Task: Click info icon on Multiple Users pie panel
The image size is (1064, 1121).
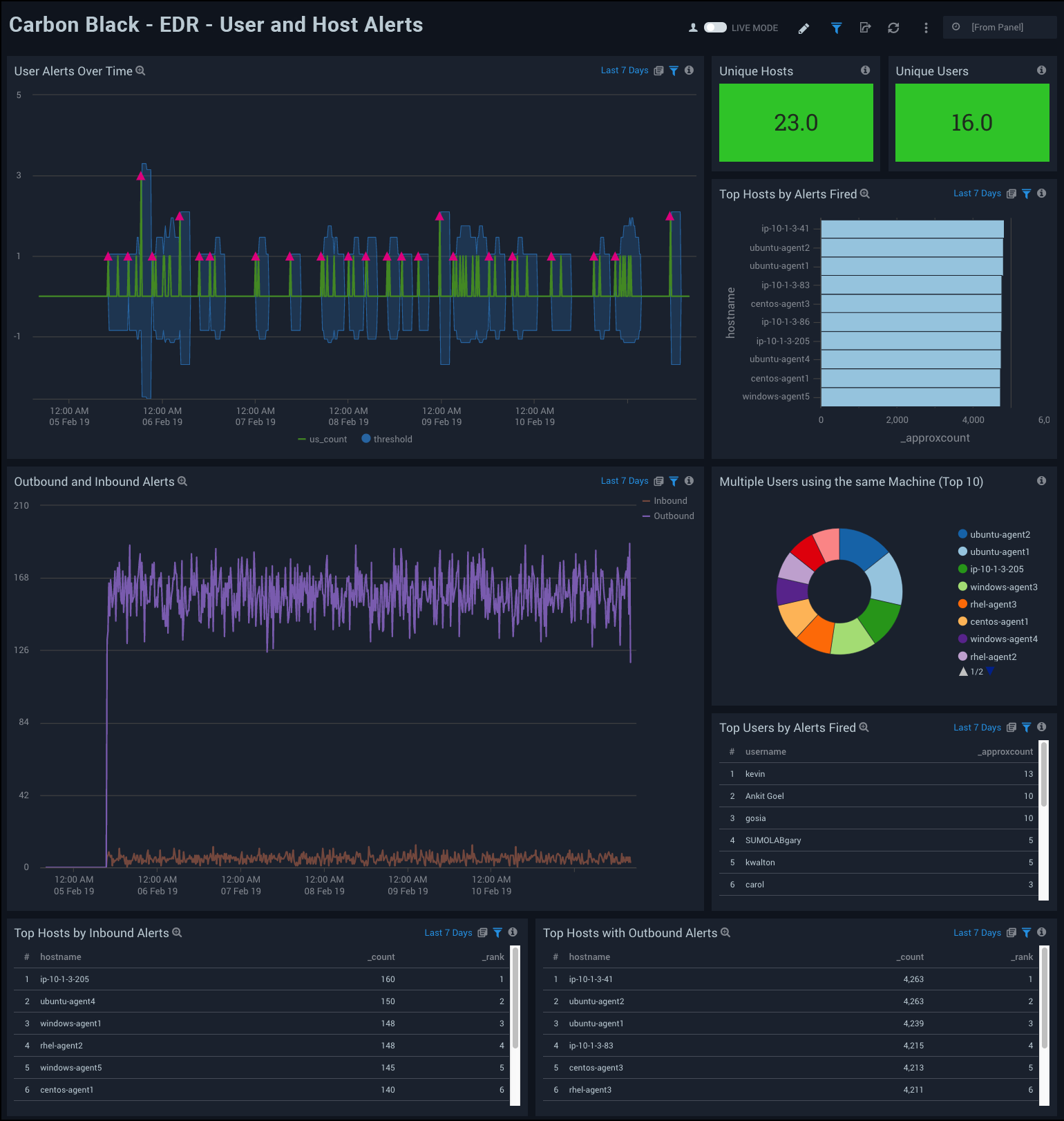Action: 1041,481
